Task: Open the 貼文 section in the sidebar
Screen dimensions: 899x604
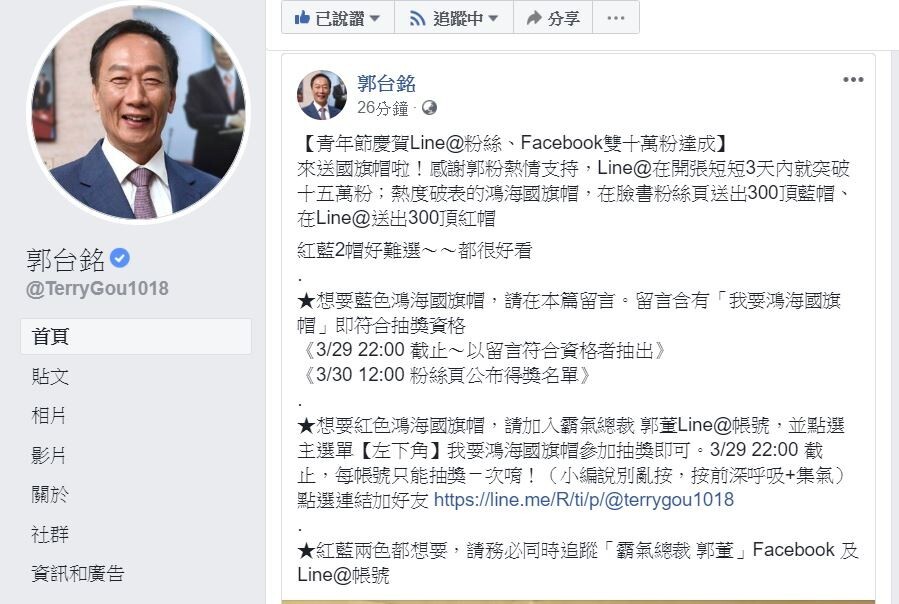Action: (50, 376)
